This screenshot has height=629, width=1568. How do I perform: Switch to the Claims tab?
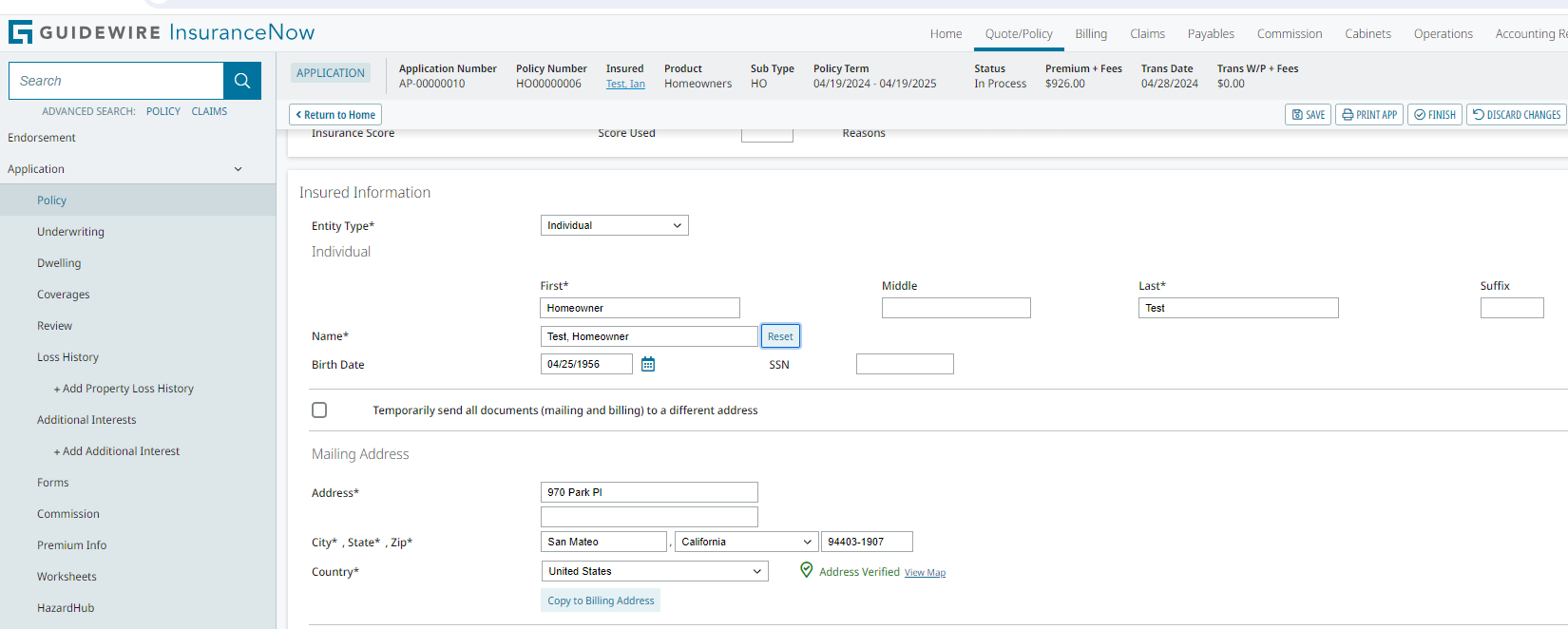(x=1147, y=34)
